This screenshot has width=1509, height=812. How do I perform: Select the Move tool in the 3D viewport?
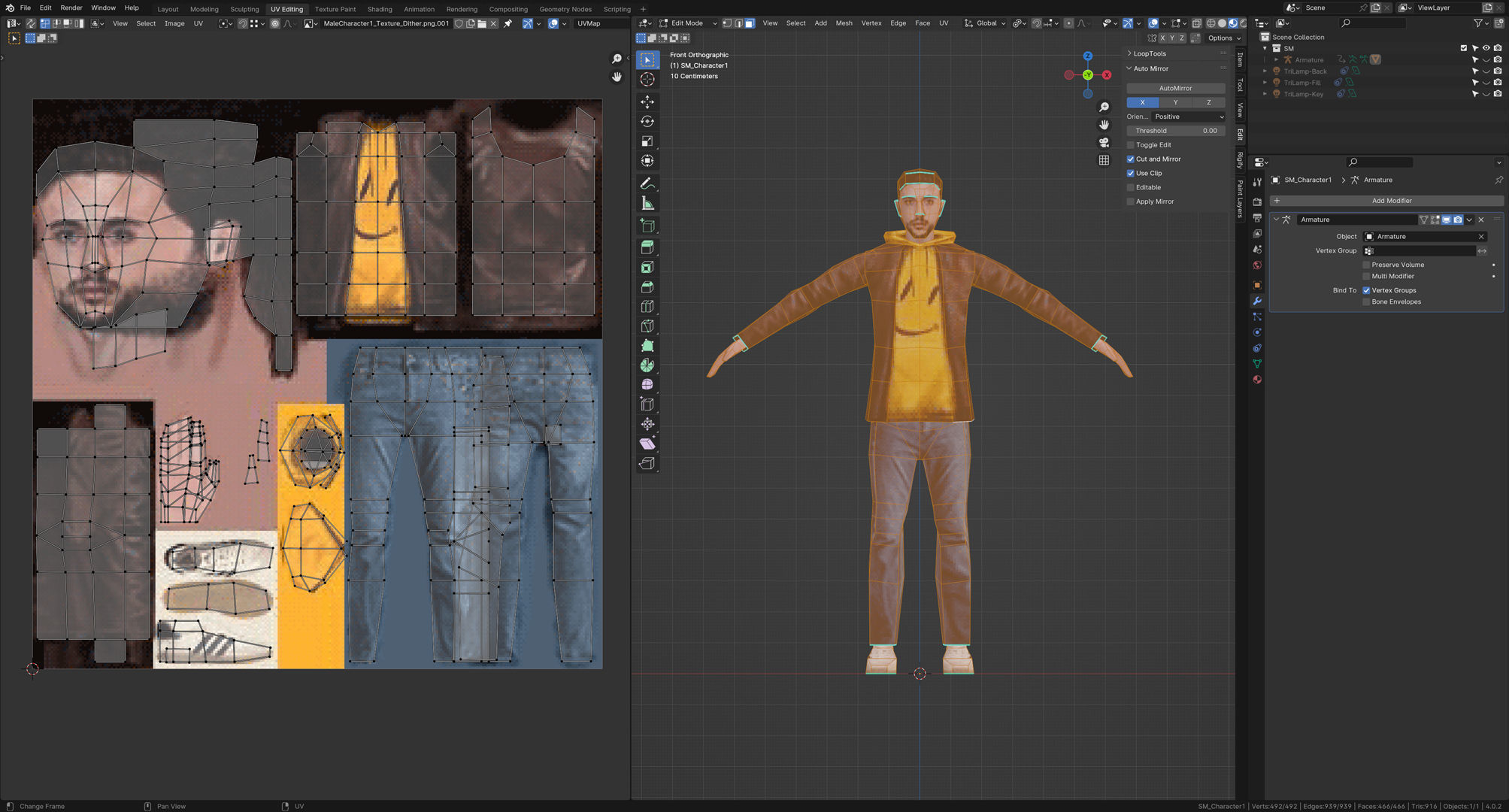coord(647,101)
